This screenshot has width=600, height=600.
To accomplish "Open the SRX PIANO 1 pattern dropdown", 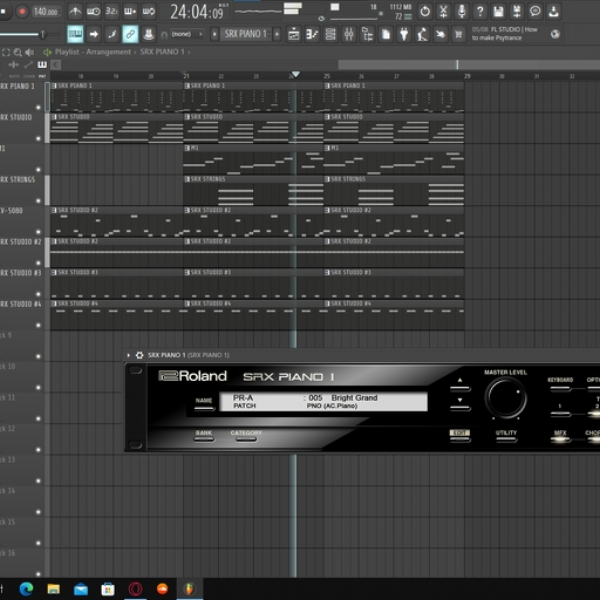I will click(x=245, y=34).
